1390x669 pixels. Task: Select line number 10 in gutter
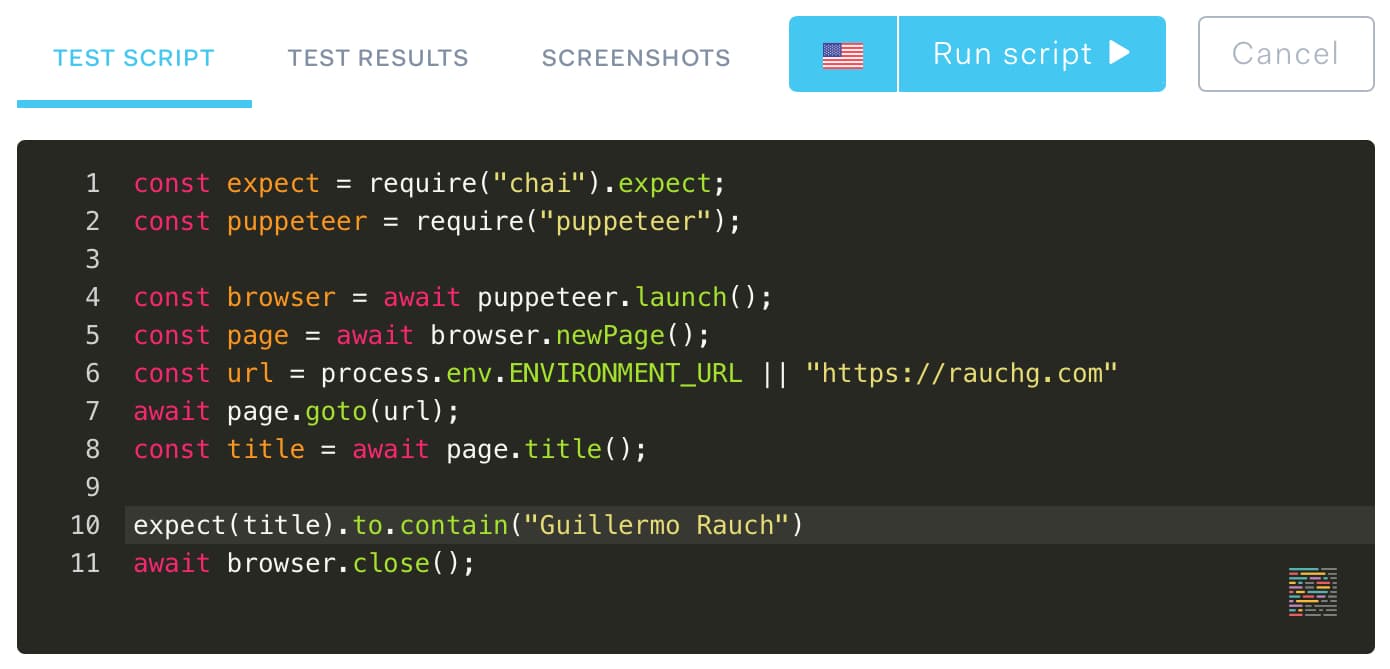[86, 525]
